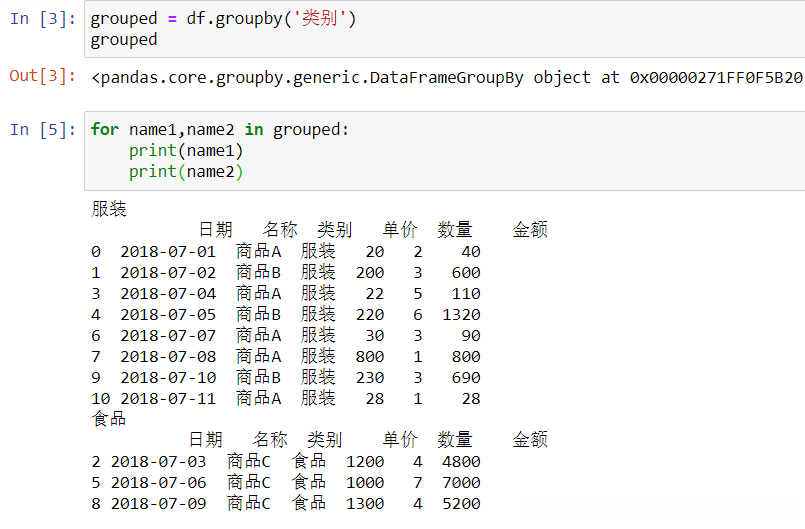Click the for loop code cell In [5]

pos(445,150)
